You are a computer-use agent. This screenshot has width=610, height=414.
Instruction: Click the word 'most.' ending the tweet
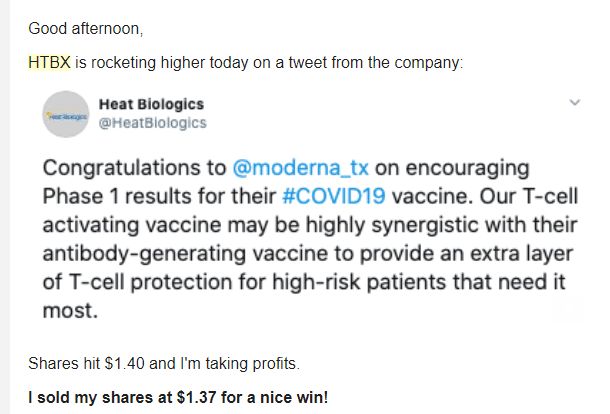(x=70, y=310)
